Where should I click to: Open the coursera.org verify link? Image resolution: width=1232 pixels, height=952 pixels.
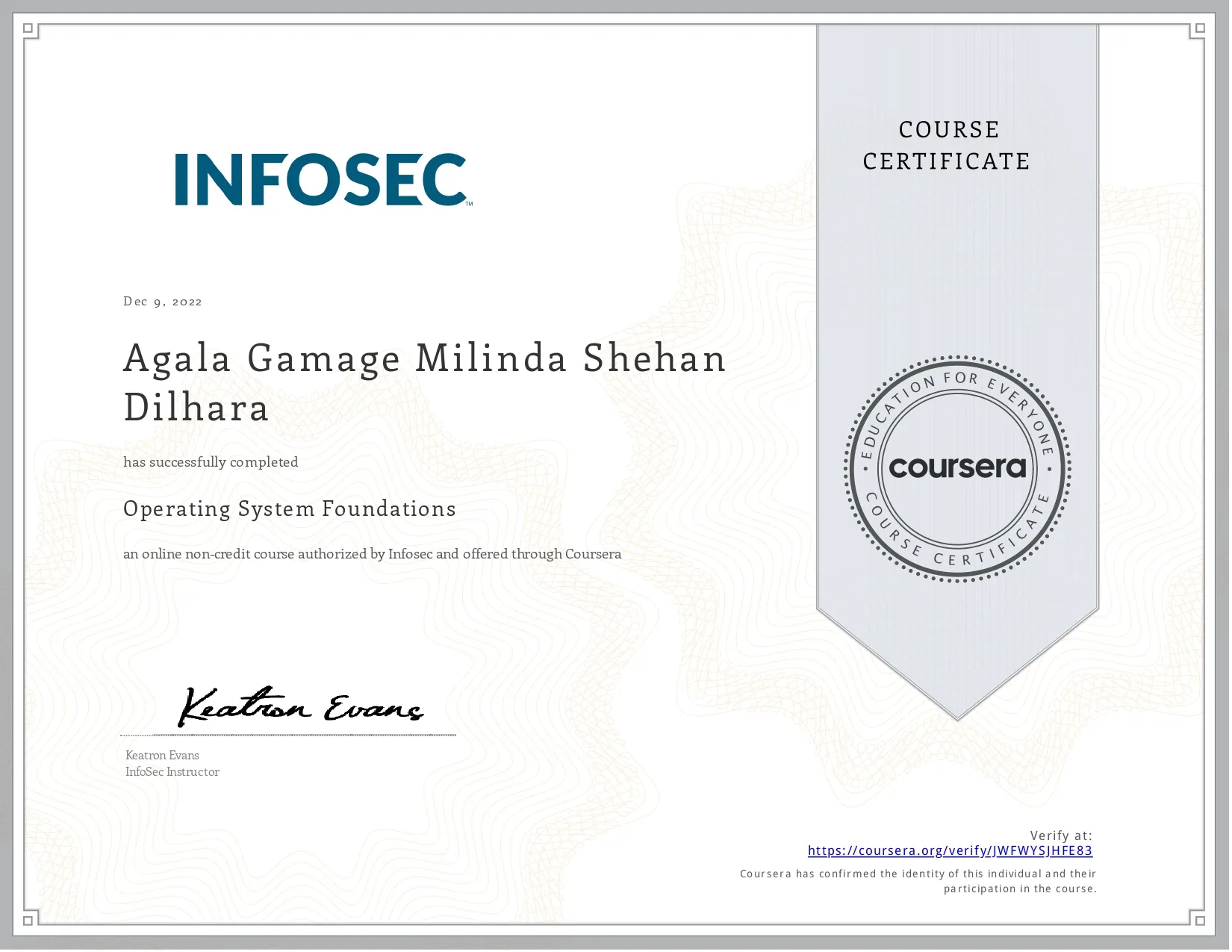[950, 851]
